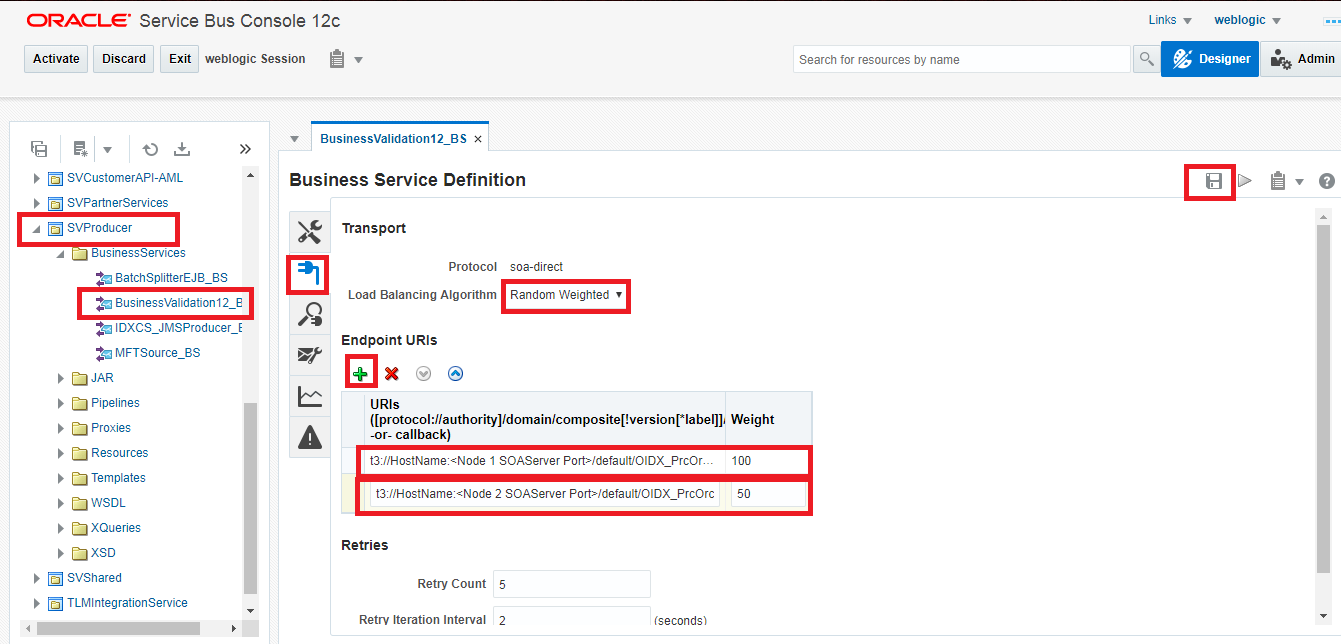Select the Message Handling envelope-wrench icon
Screen dimensions: 1341x644
[x=309, y=354]
